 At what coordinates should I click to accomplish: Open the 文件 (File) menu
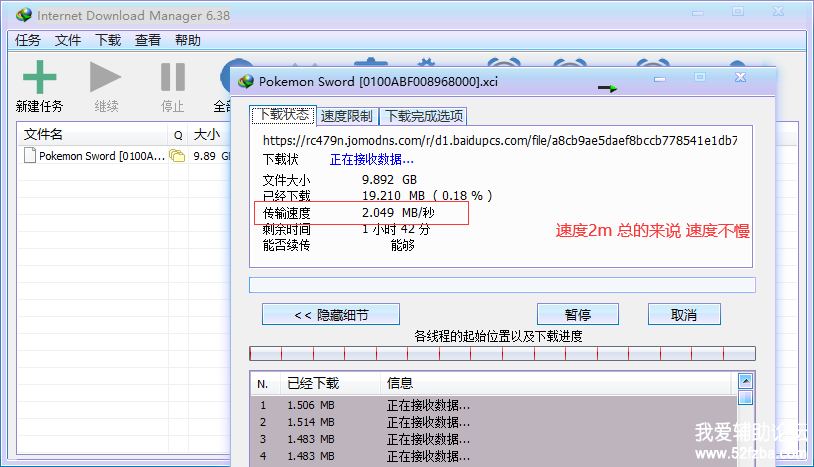tap(68, 41)
